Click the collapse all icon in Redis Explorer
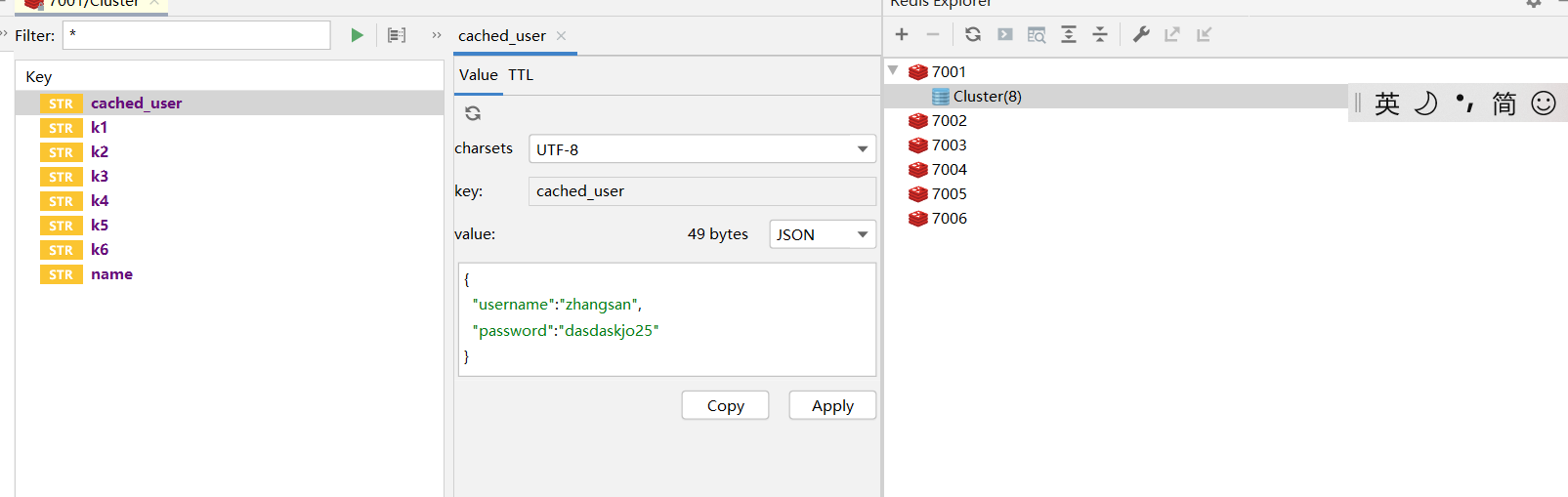This screenshot has height=497, width=1568. click(1100, 34)
